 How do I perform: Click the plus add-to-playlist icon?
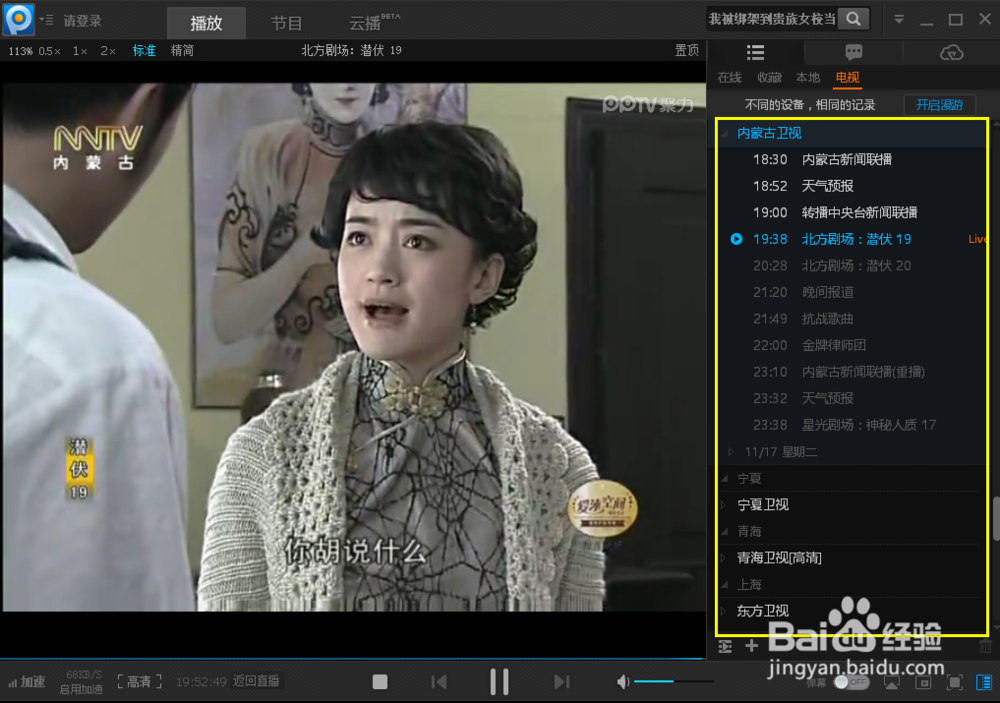point(751,646)
